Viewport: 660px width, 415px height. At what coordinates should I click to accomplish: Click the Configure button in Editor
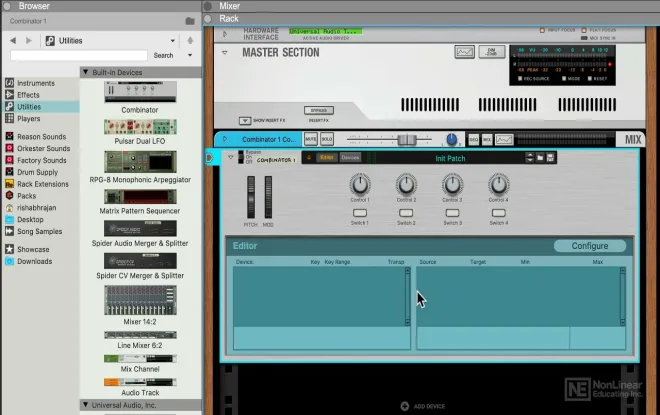click(x=590, y=246)
